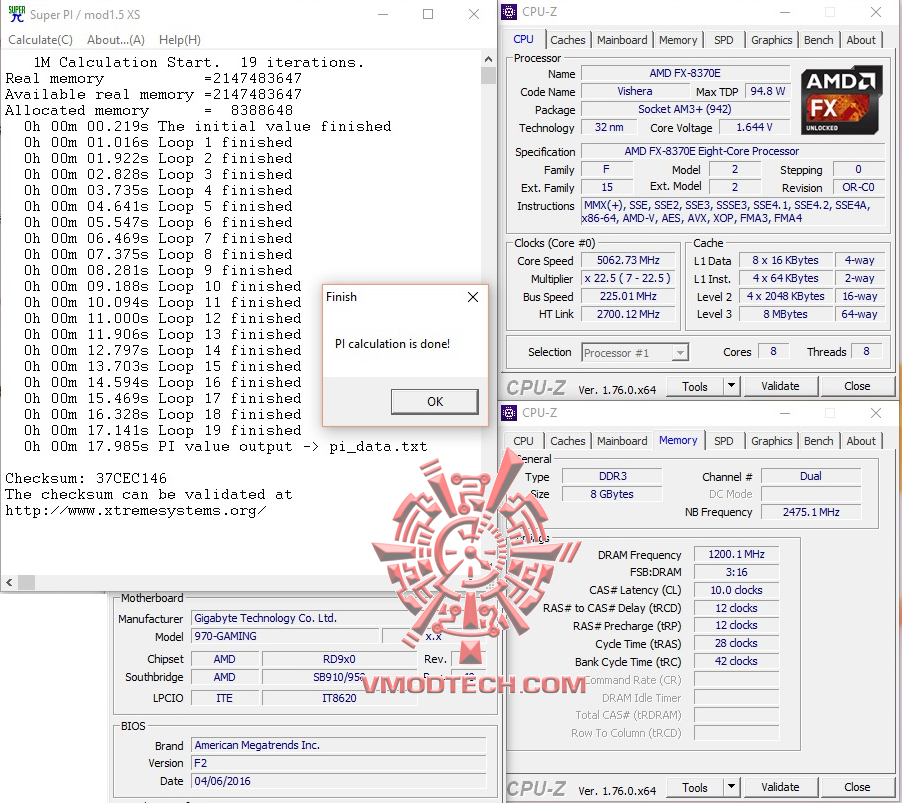Click the NB Frequency value 2475.1 MHz
The image size is (902, 803).
(x=811, y=512)
